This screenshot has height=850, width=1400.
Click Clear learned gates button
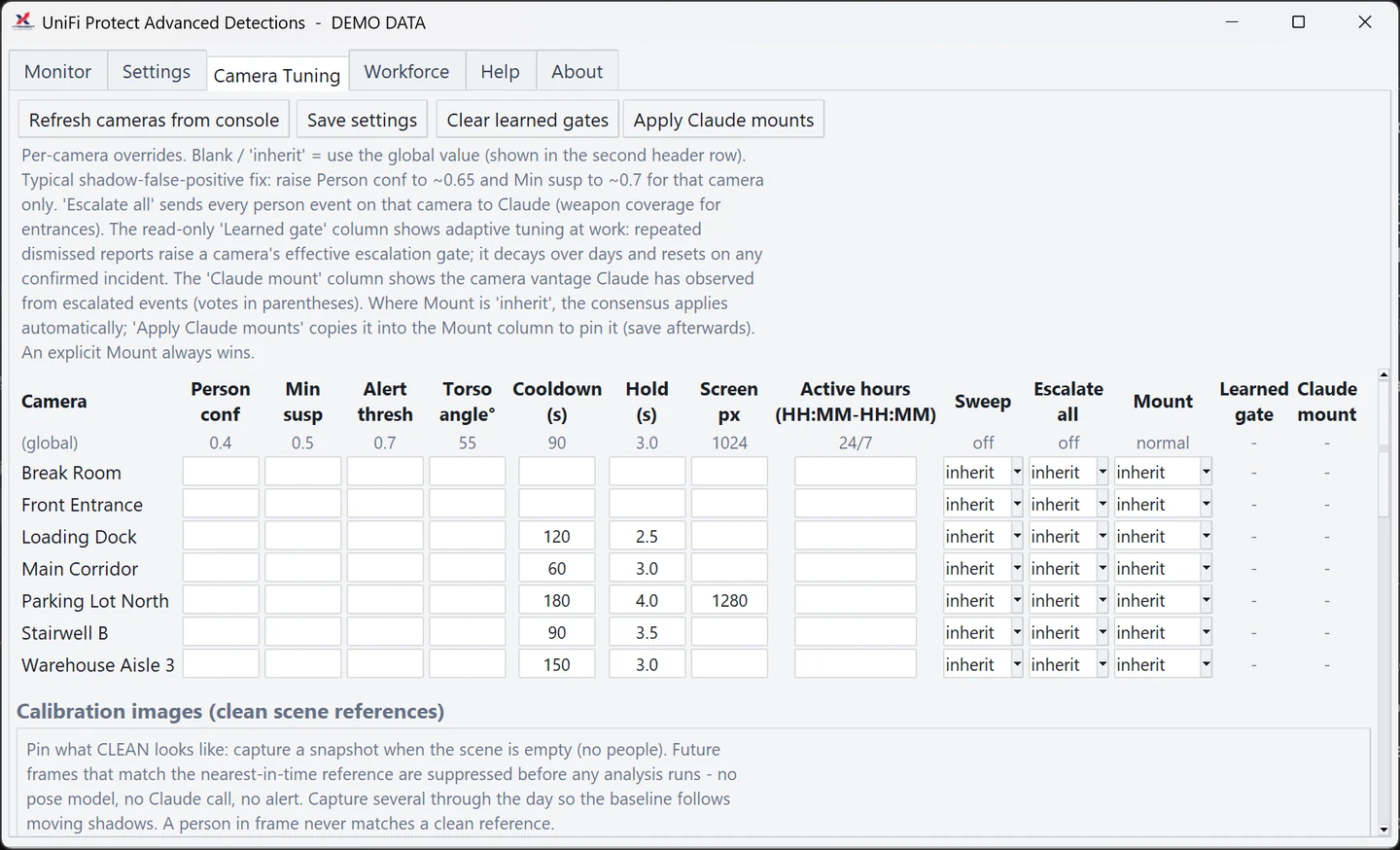coord(527,120)
